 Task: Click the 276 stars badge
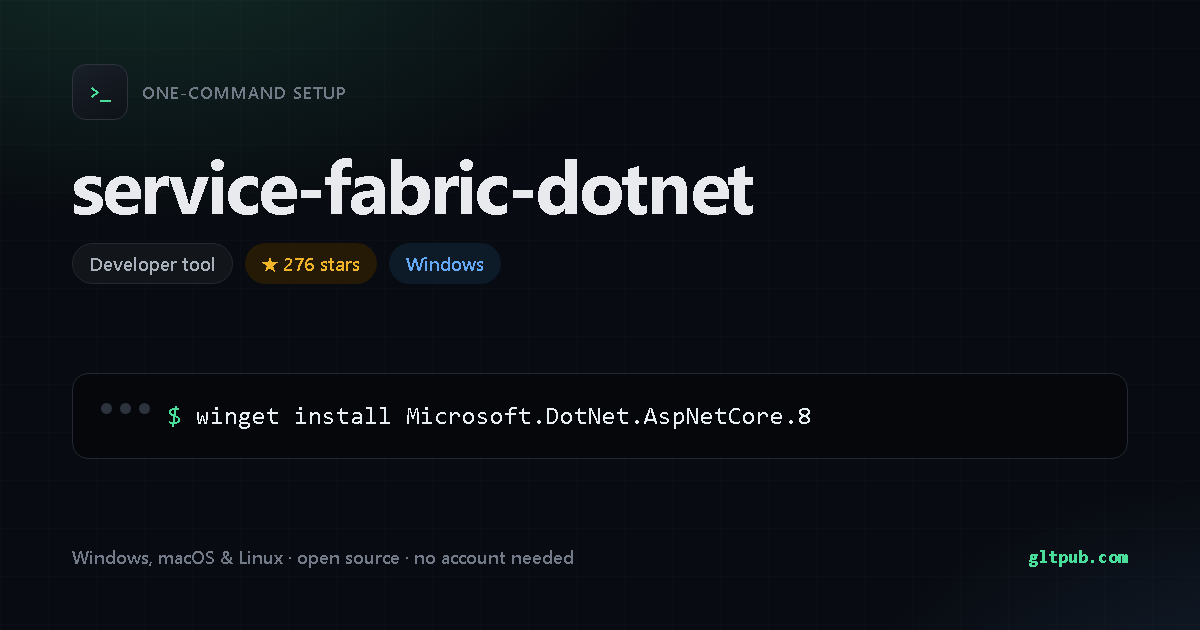(311, 264)
